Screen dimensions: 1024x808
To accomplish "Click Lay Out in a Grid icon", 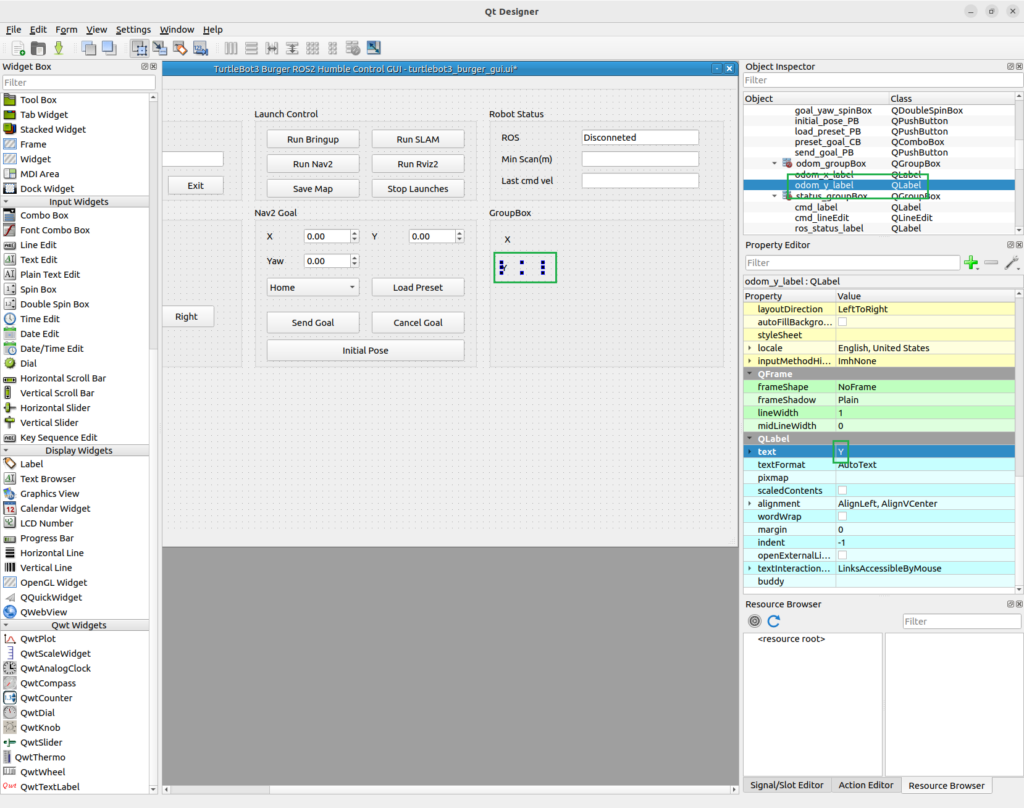I will [x=313, y=48].
